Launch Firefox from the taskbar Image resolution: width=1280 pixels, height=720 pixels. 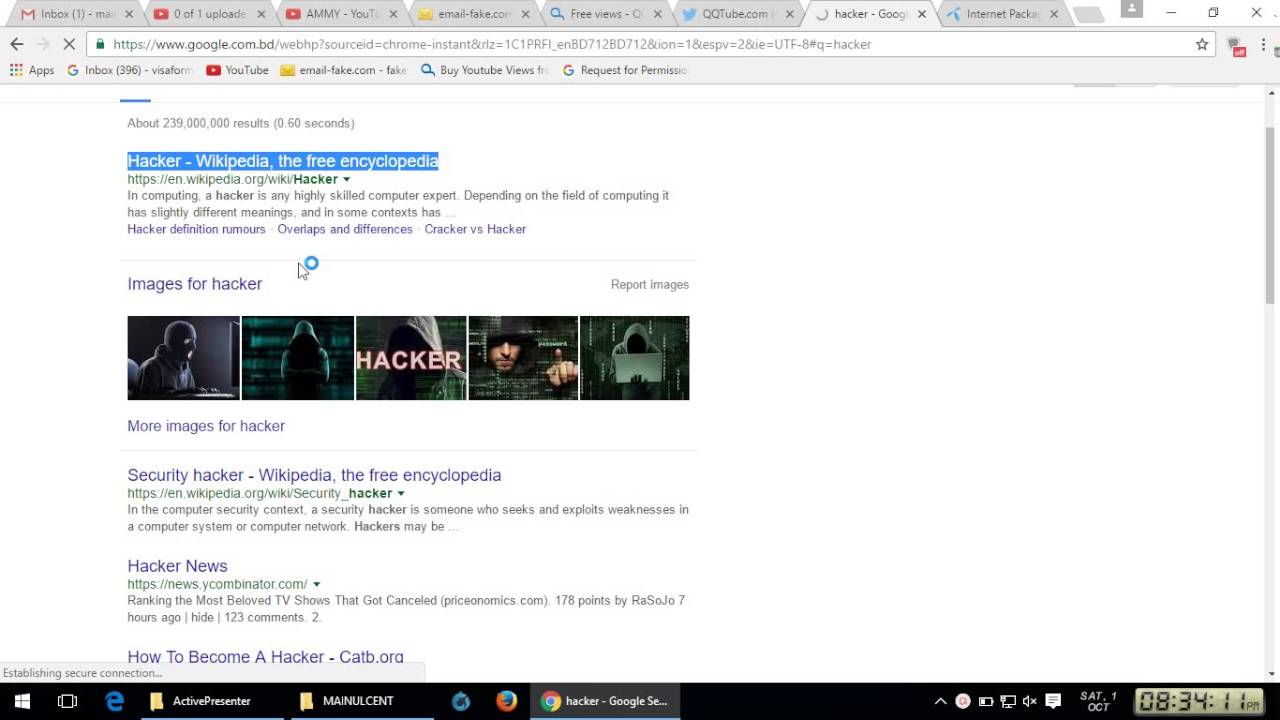tap(507, 701)
